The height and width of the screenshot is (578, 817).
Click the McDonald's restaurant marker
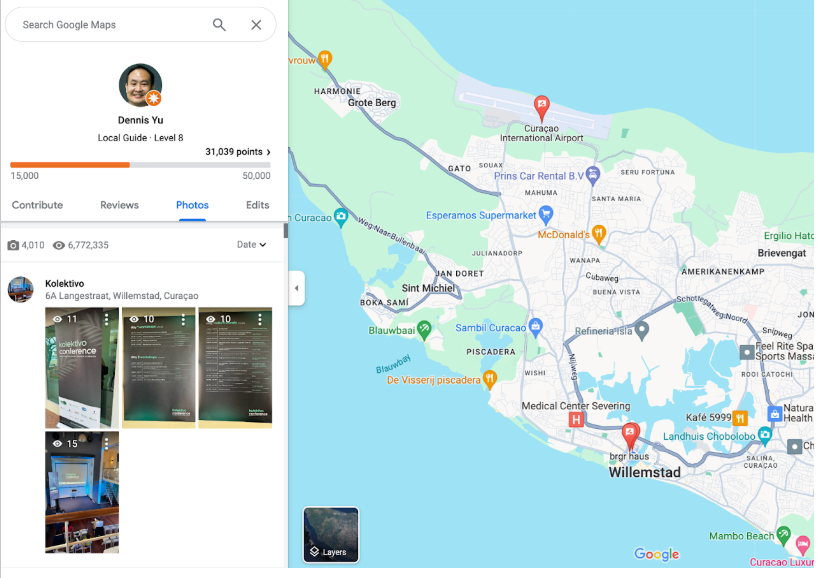(599, 235)
